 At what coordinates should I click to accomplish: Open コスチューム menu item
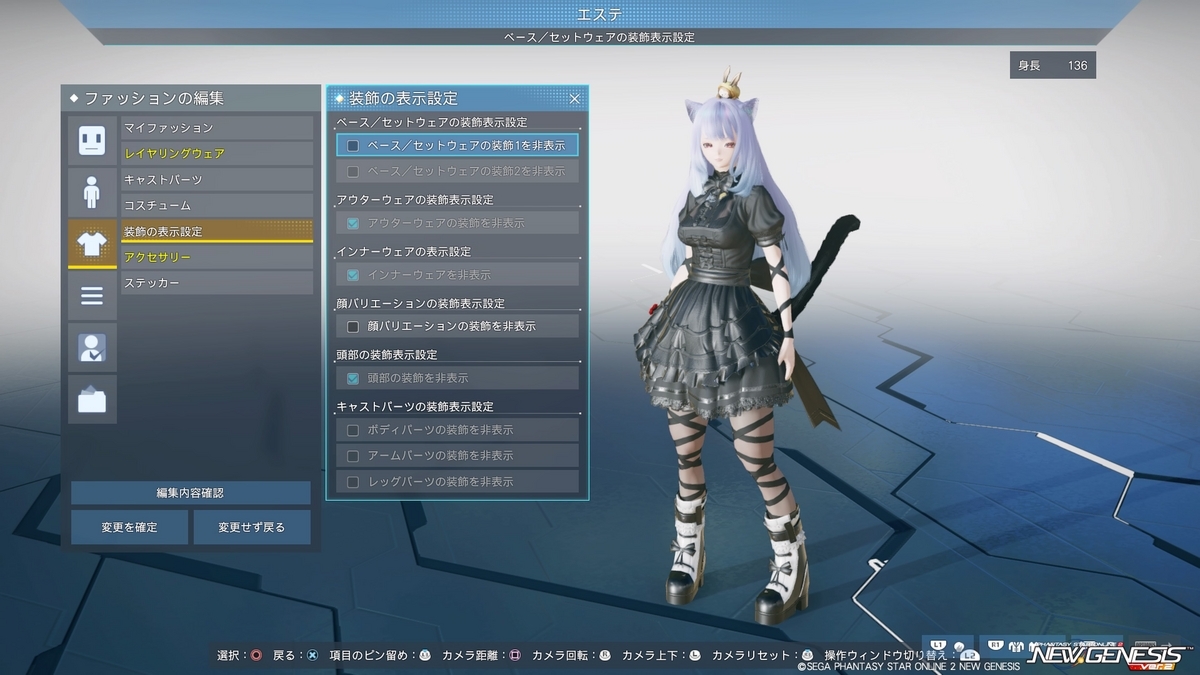[217, 206]
